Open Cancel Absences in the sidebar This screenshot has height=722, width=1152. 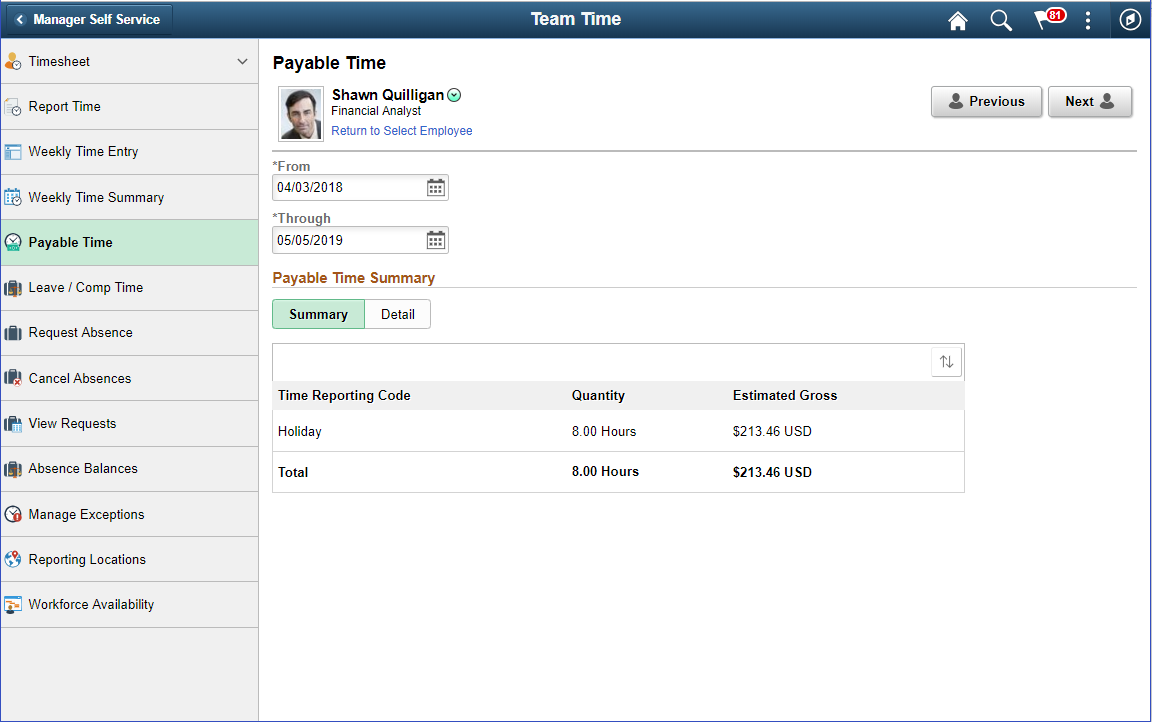pos(129,378)
